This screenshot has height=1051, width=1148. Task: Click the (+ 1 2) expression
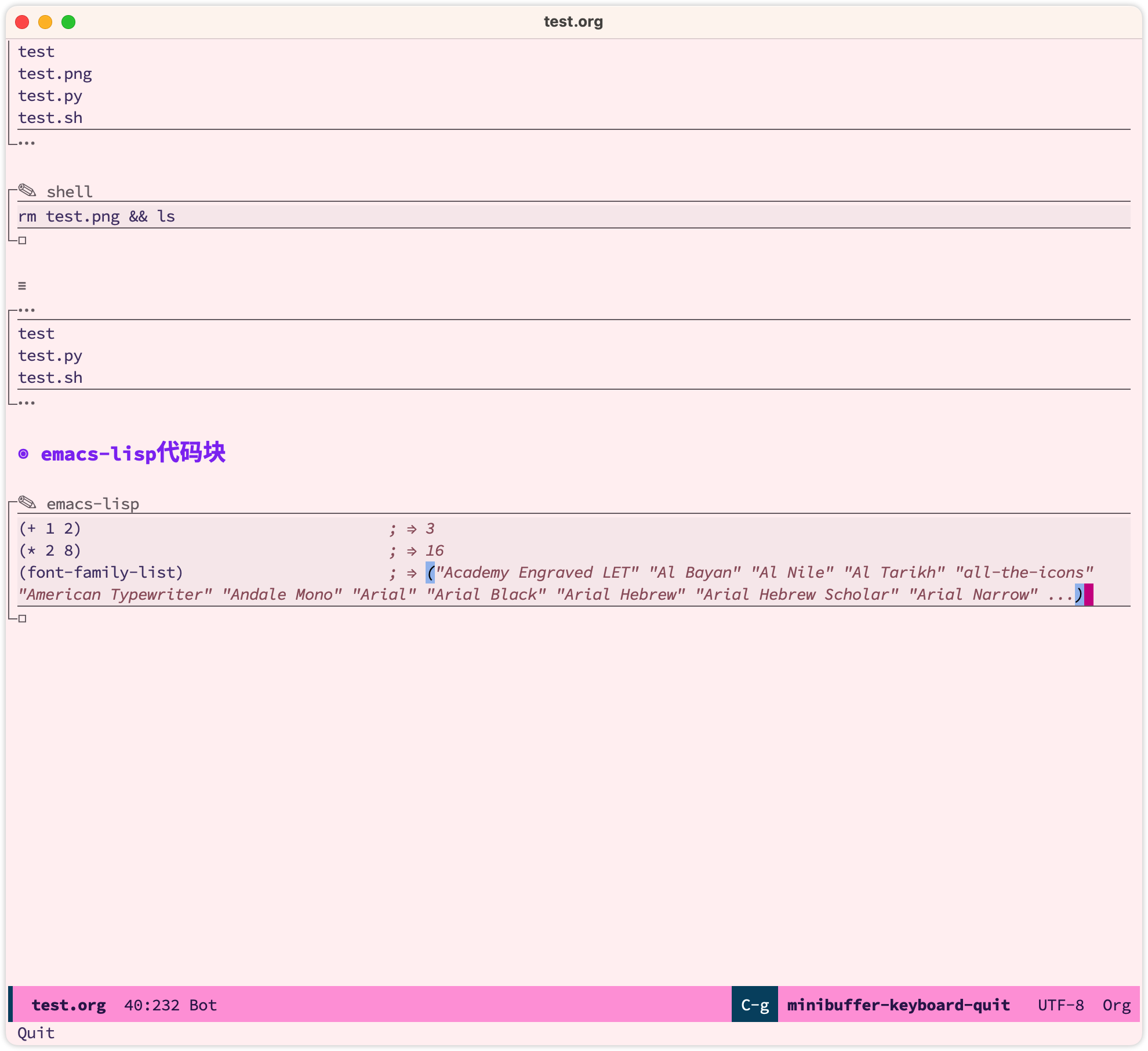pyautogui.click(x=50, y=528)
